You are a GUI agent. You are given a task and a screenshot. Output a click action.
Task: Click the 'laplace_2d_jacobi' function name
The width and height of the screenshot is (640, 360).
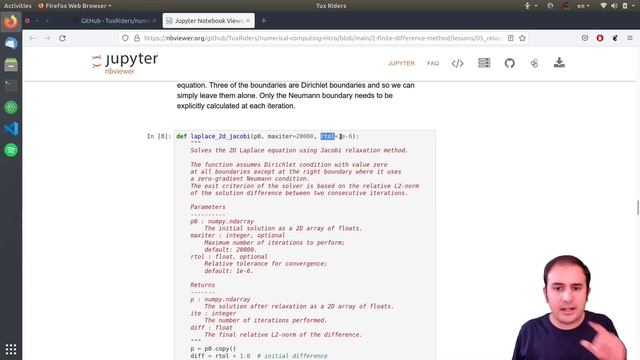220,136
